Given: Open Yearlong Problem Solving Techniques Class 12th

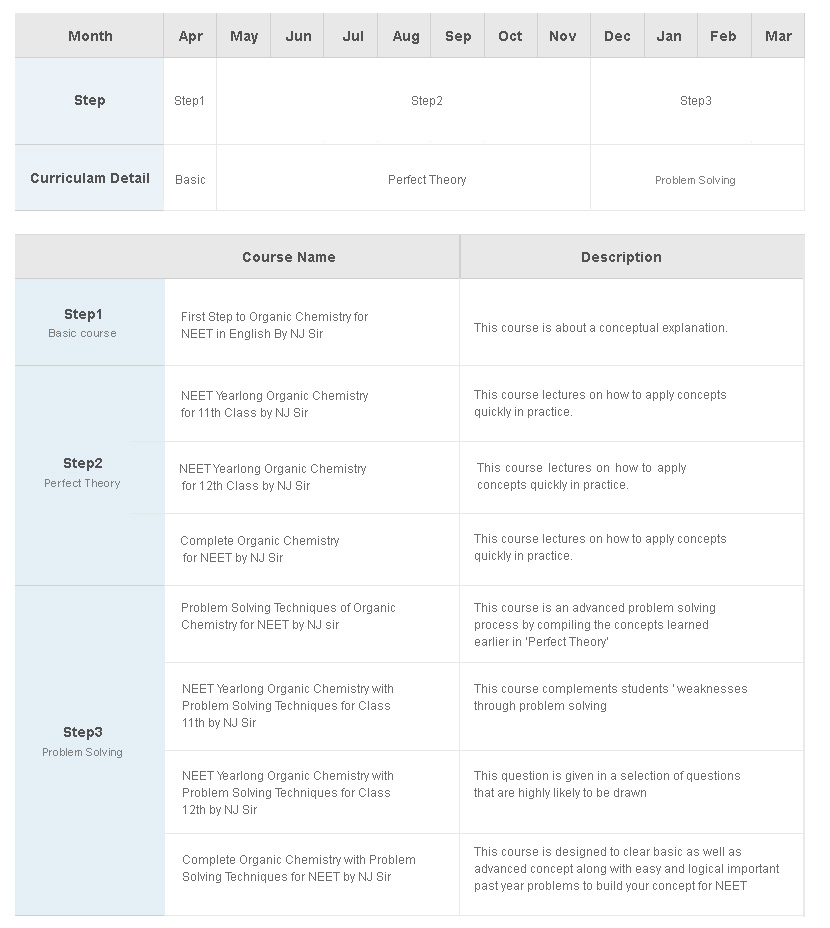Looking at the screenshot, I should [x=288, y=792].
